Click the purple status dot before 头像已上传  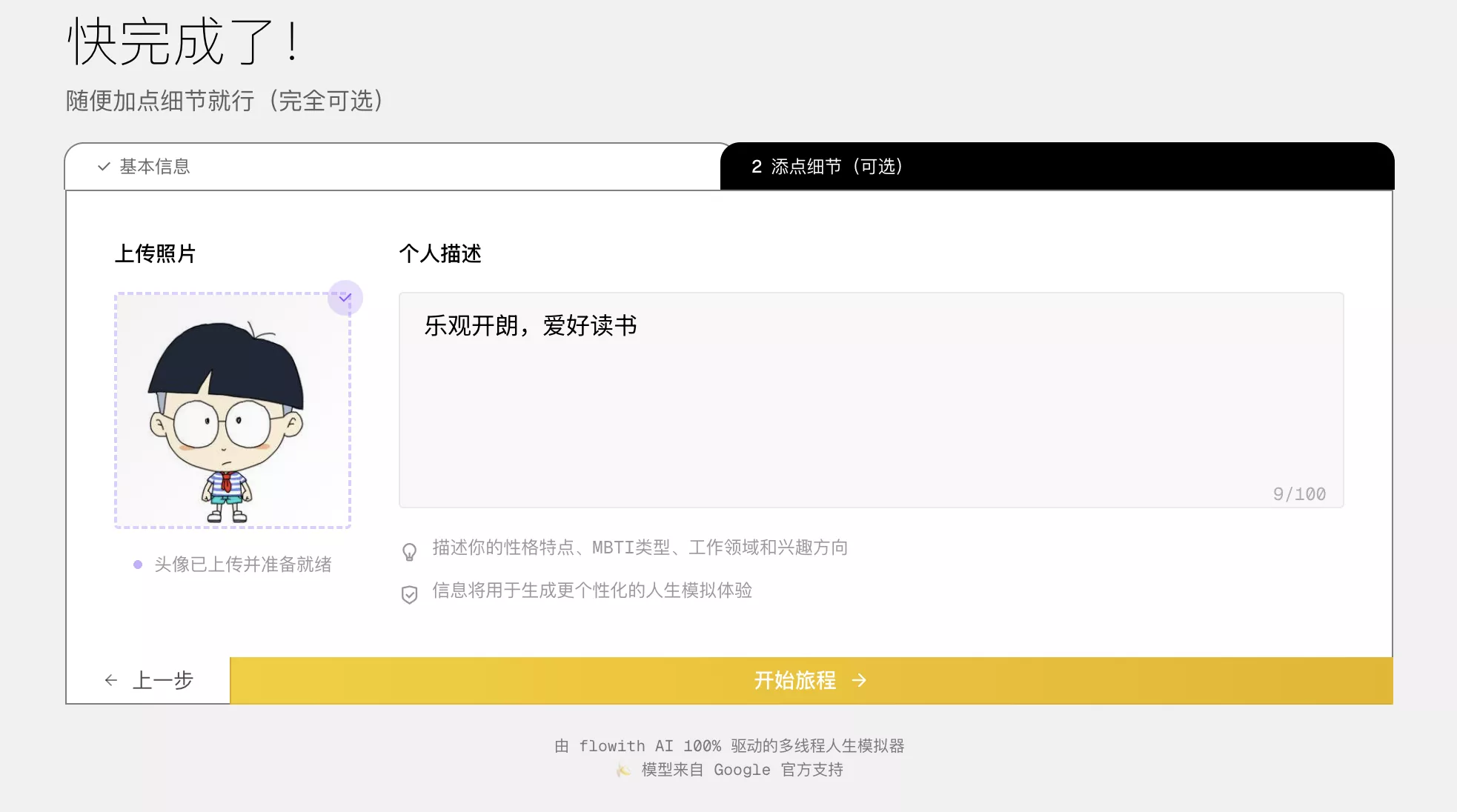click(x=136, y=565)
